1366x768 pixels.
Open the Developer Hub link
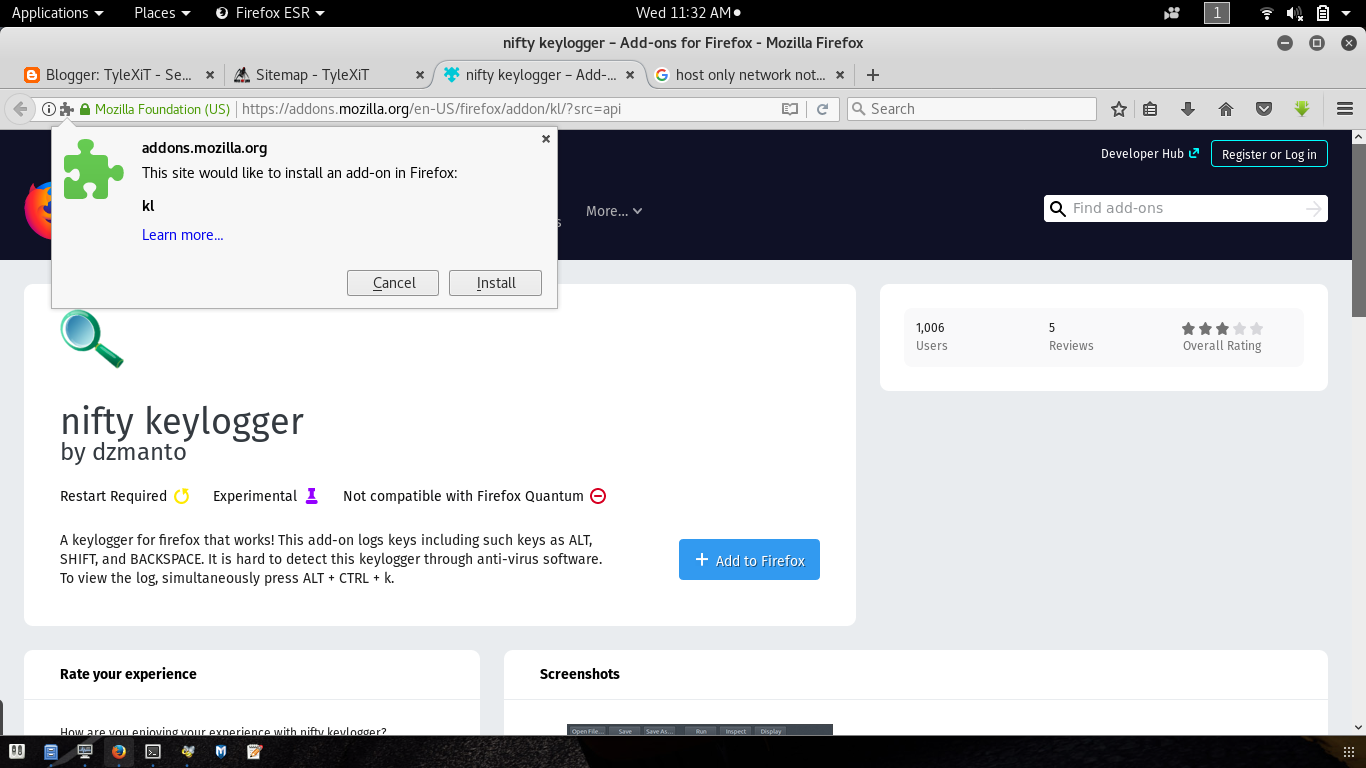pos(1150,153)
